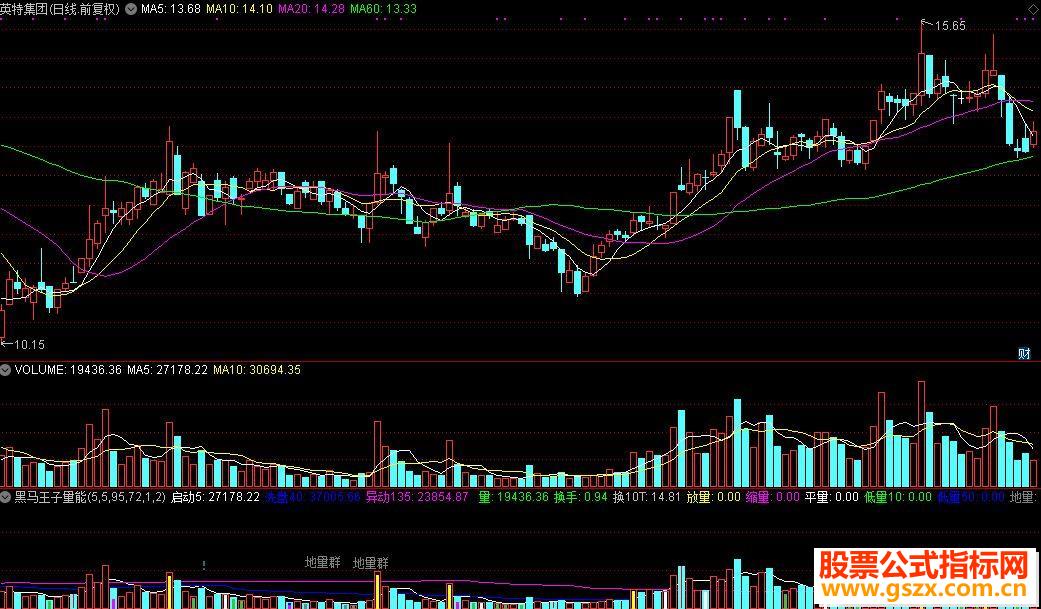
Task: Click the second 地量群 marker label
Action: (370, 563)
